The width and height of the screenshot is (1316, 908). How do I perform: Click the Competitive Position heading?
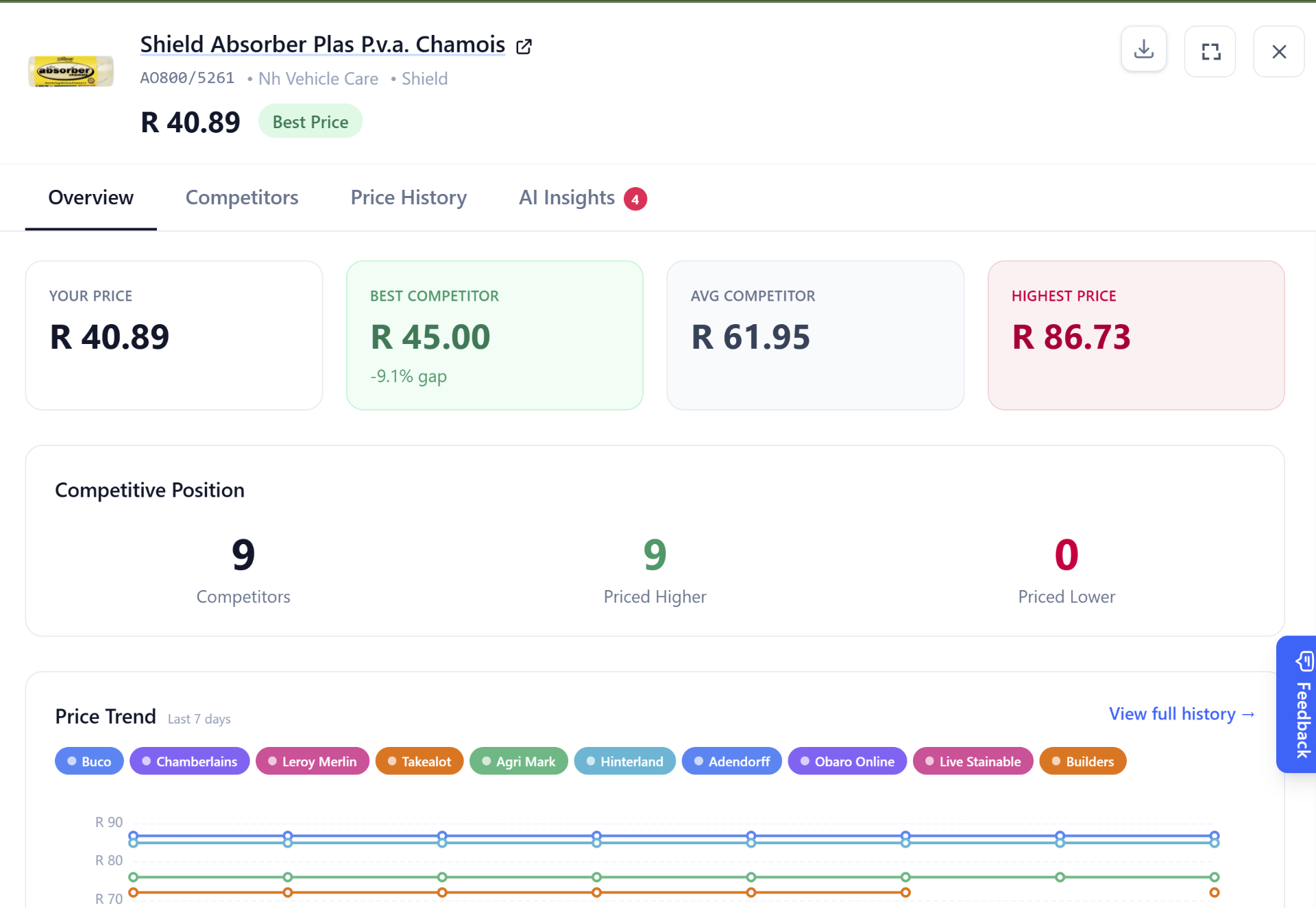tap(149, 490)
